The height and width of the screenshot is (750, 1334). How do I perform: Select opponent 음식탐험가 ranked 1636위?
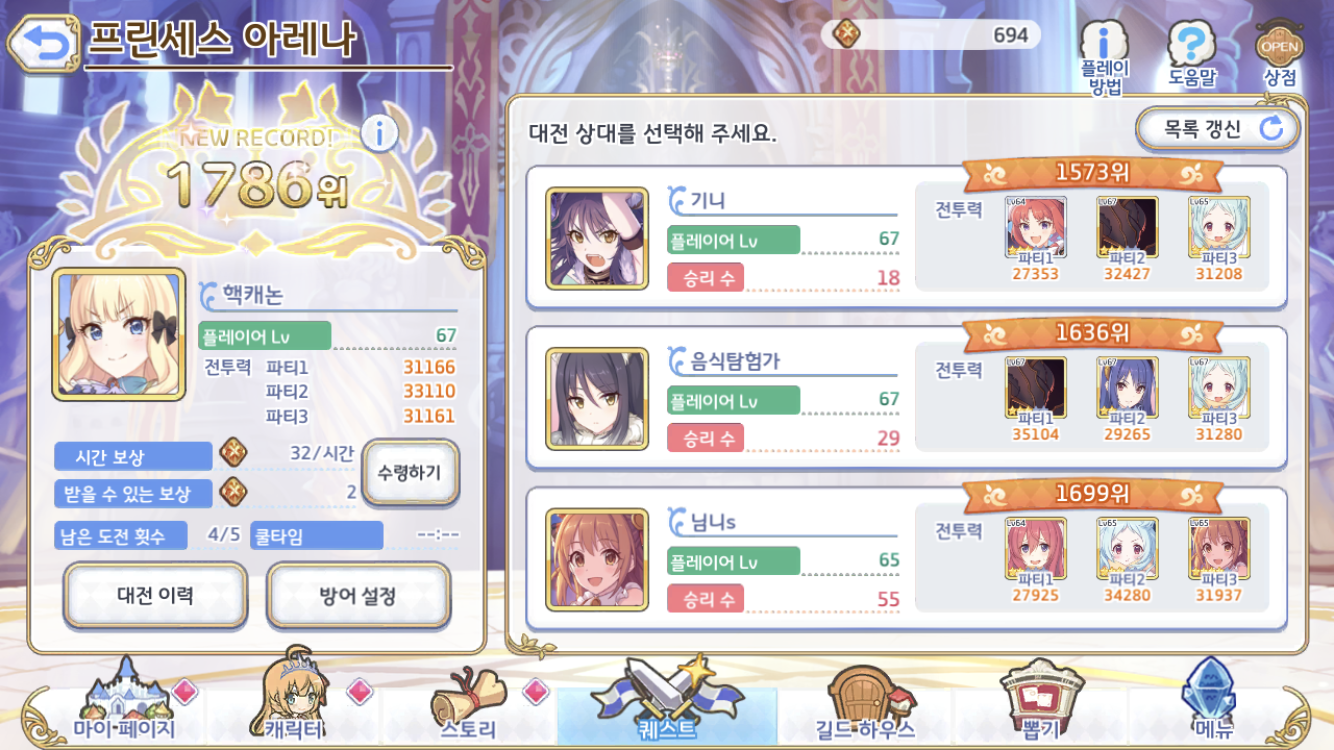click(906, 397)
